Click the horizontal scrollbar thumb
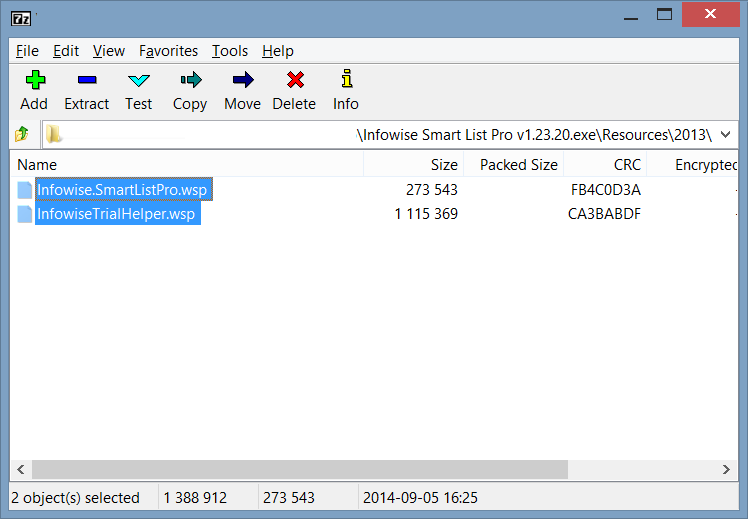 point(300,469)
